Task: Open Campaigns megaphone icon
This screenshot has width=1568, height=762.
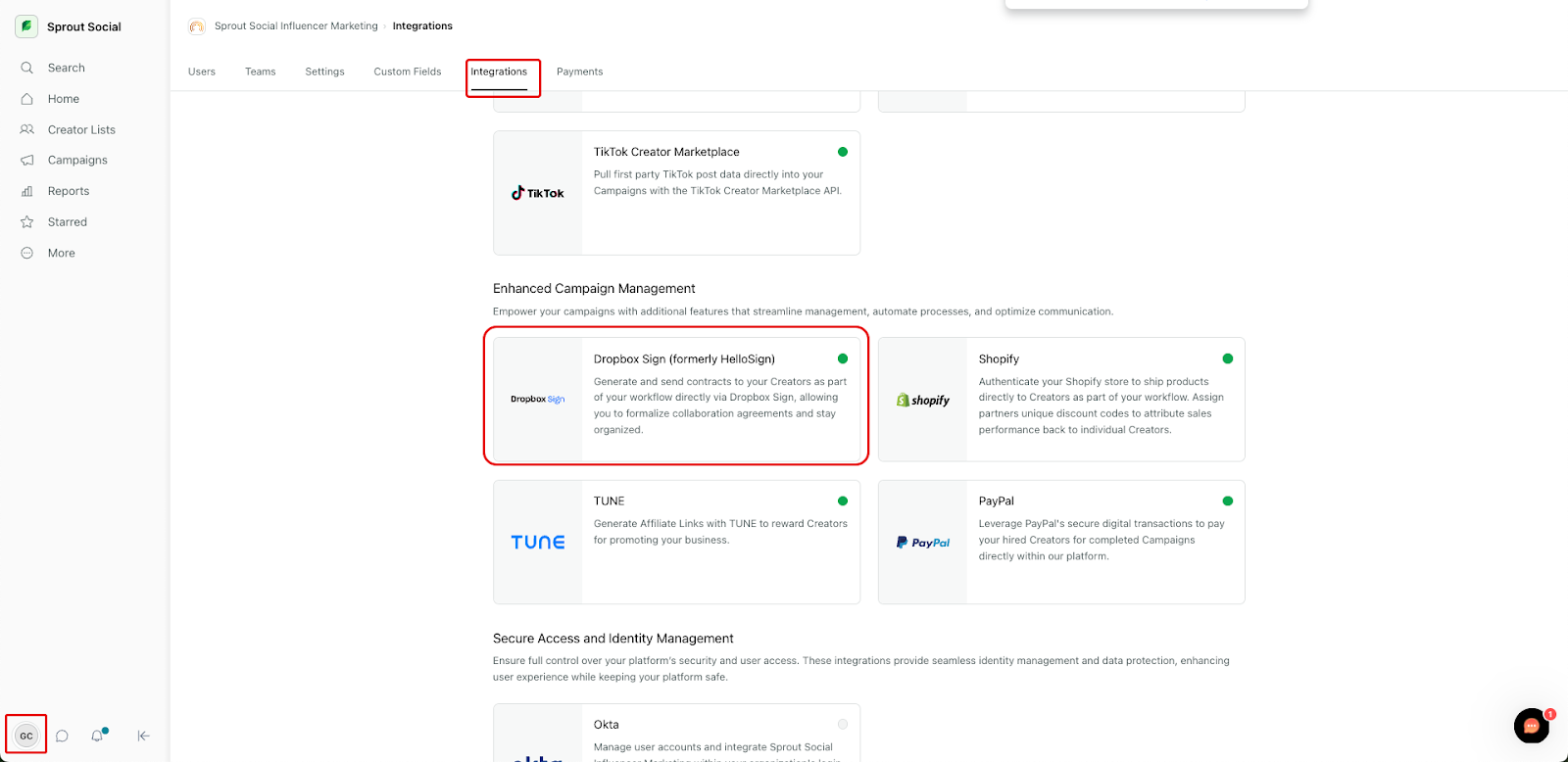Action: [27, 161]
